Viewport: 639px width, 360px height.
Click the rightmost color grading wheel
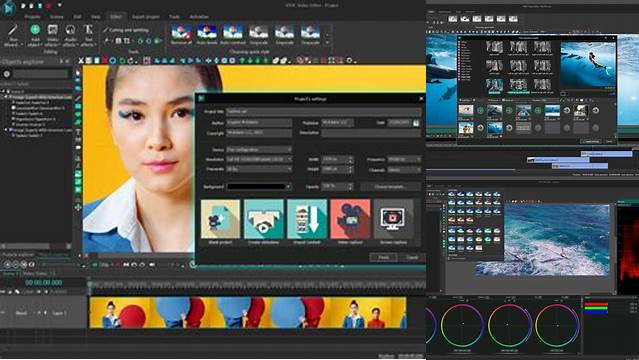point(557,325)
